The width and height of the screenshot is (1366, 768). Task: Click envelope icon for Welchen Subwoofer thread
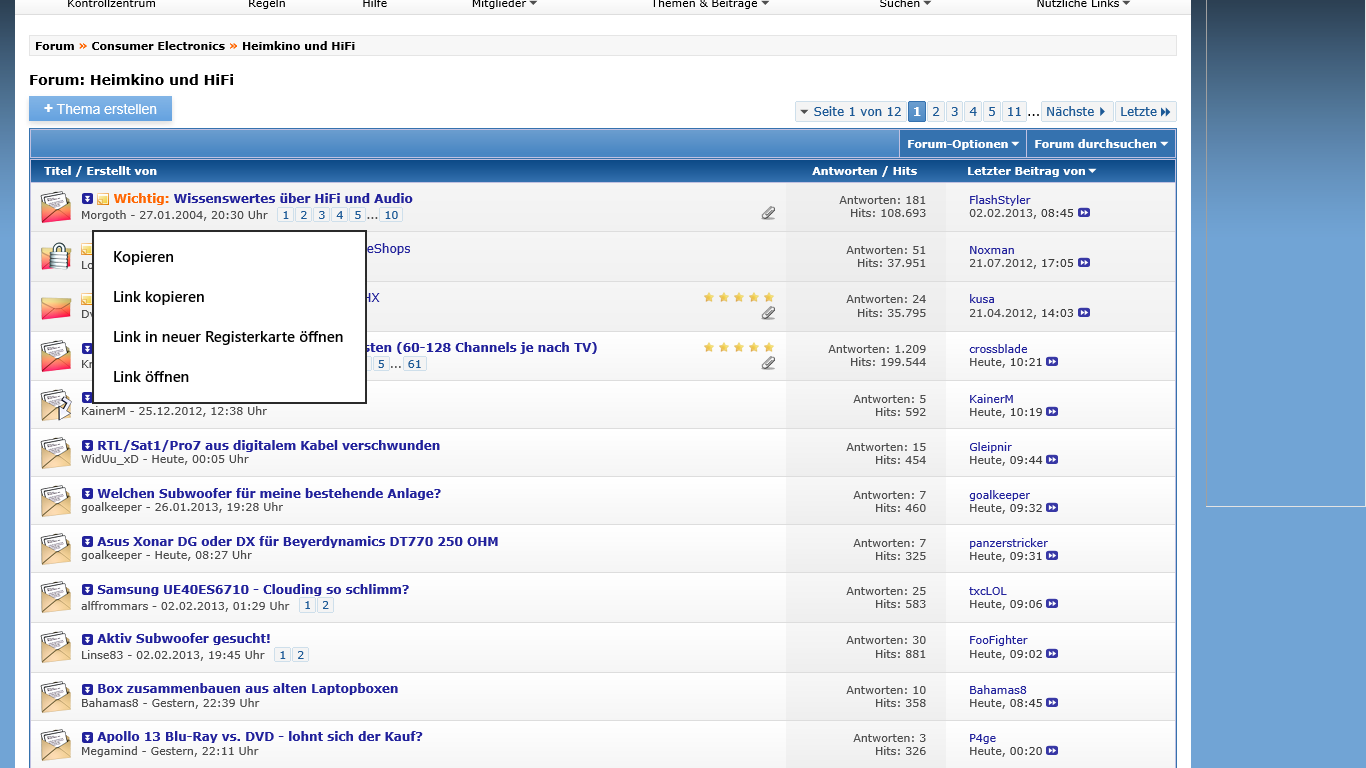pyautogui.click(x=55, y=501)
